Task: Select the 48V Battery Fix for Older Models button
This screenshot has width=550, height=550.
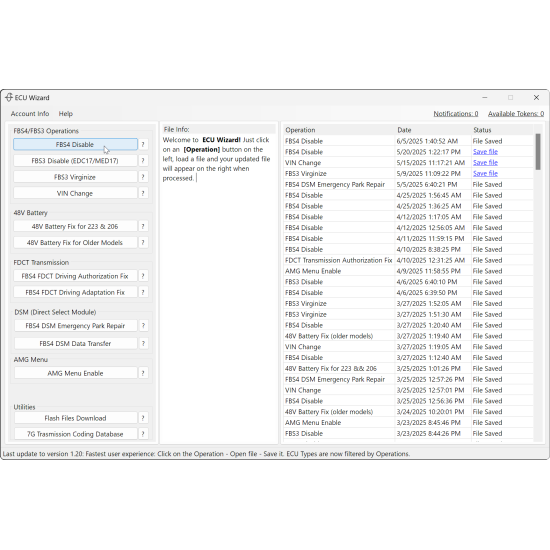Action: (75, 243)
